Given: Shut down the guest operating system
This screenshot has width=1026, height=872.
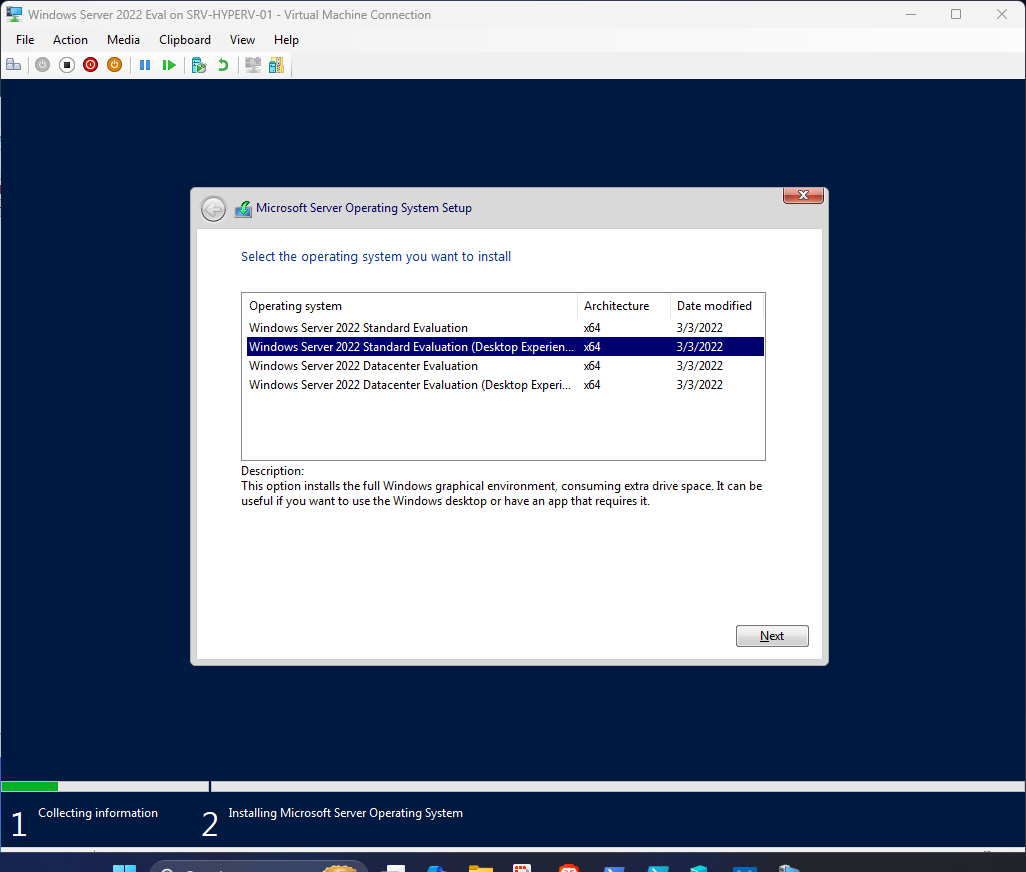Looking at the screenshot, I should pyautogui.click(x=90, y=64).
